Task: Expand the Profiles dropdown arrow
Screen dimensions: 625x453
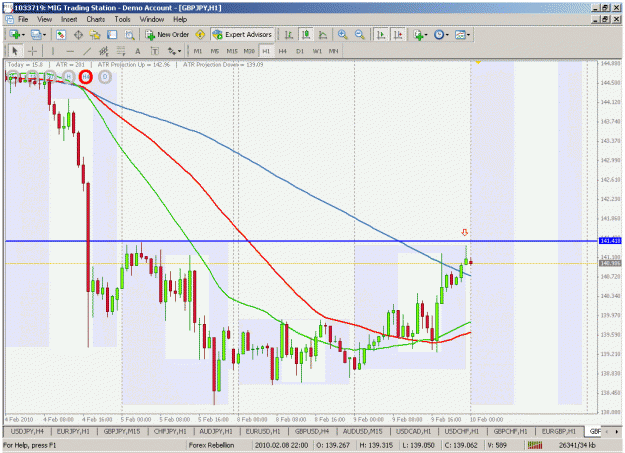Action: point(44,35)
